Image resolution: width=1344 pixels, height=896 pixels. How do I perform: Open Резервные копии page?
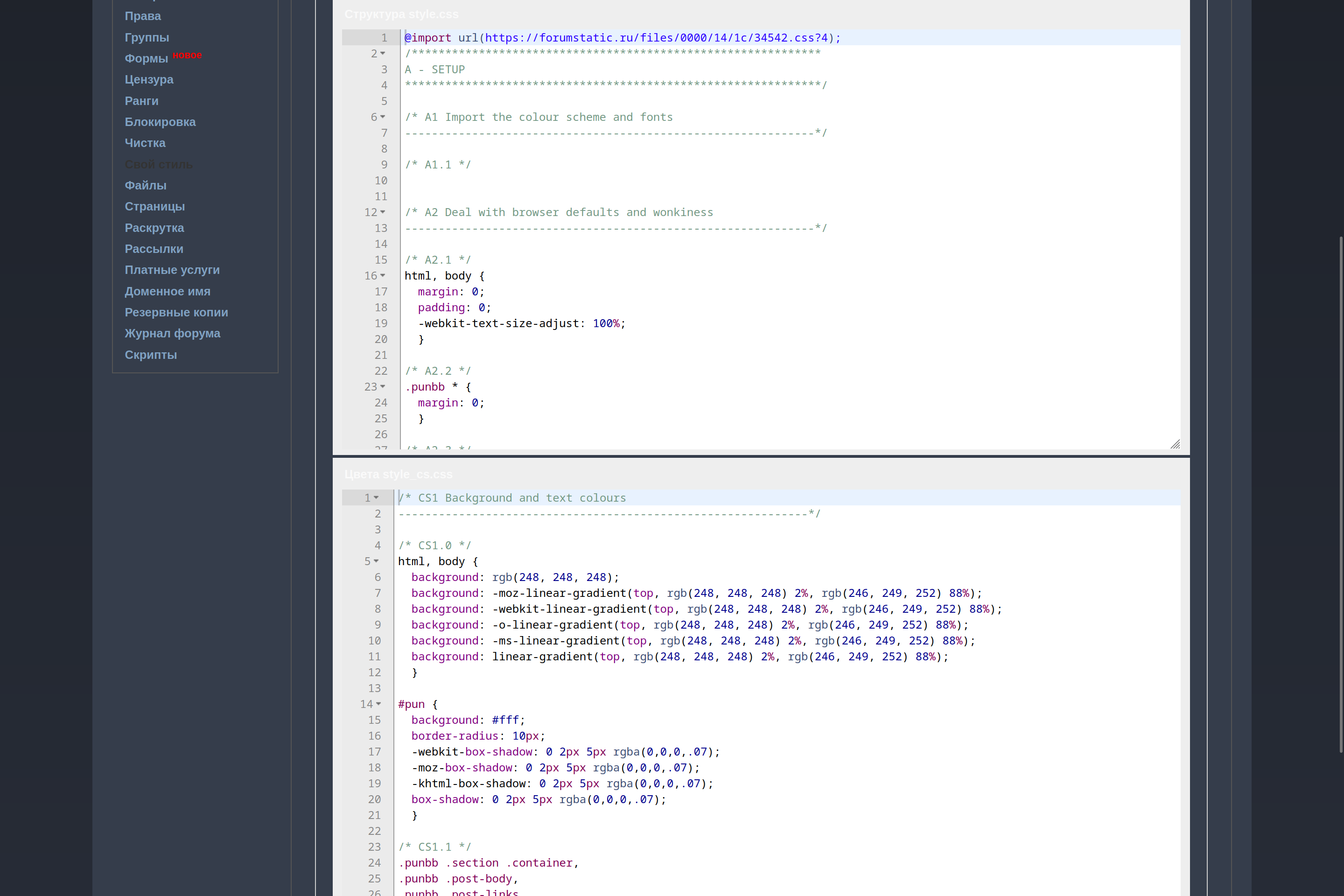click(176, 312)
